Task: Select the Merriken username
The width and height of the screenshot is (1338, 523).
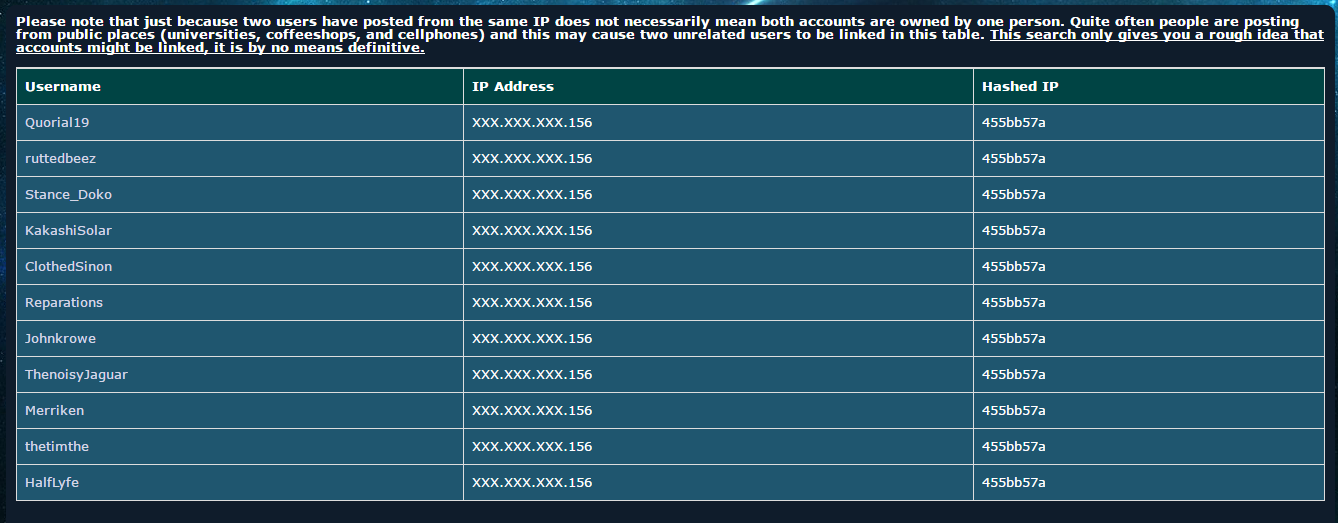Action: click(54, 411)
